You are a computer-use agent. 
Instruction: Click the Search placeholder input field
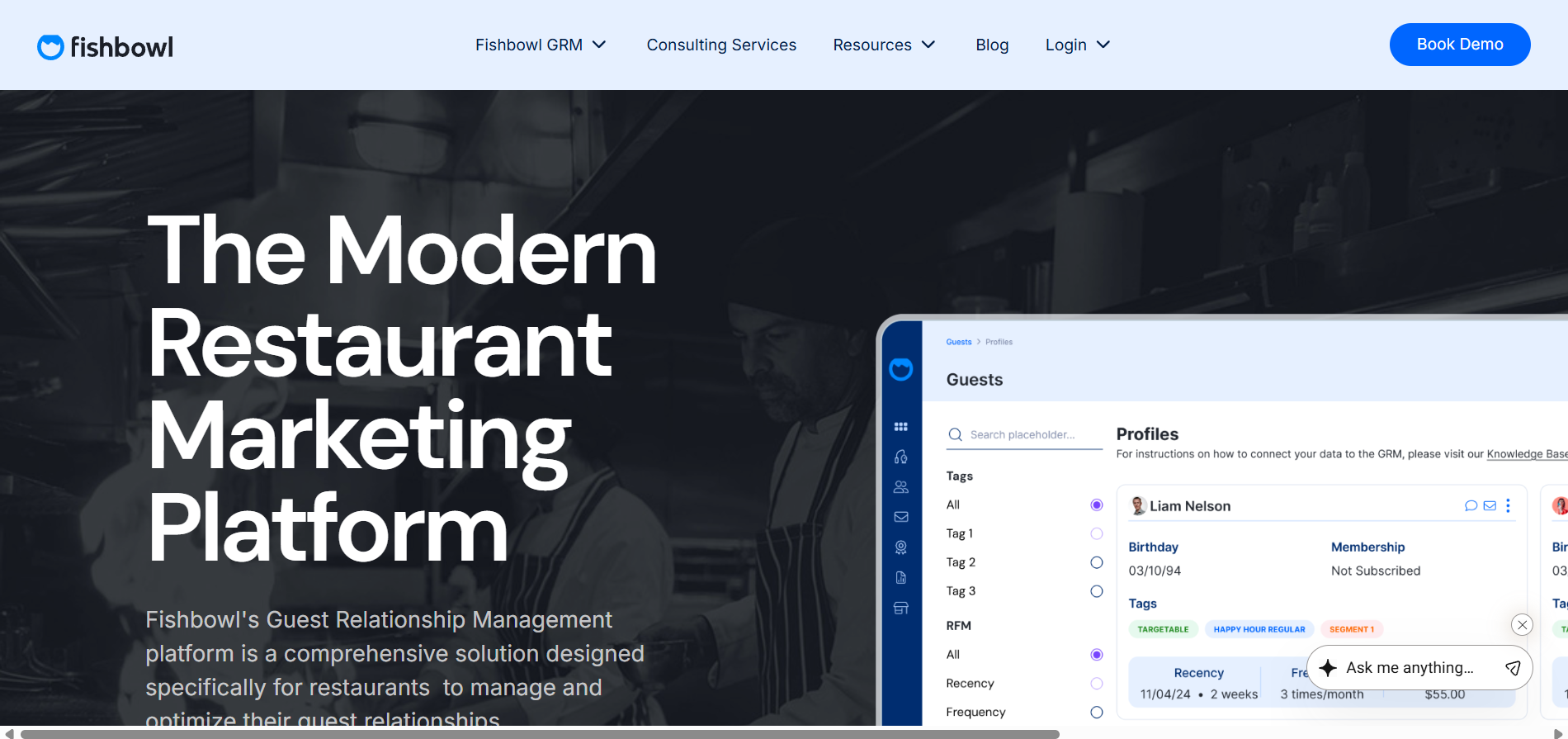coord(1024,434)
